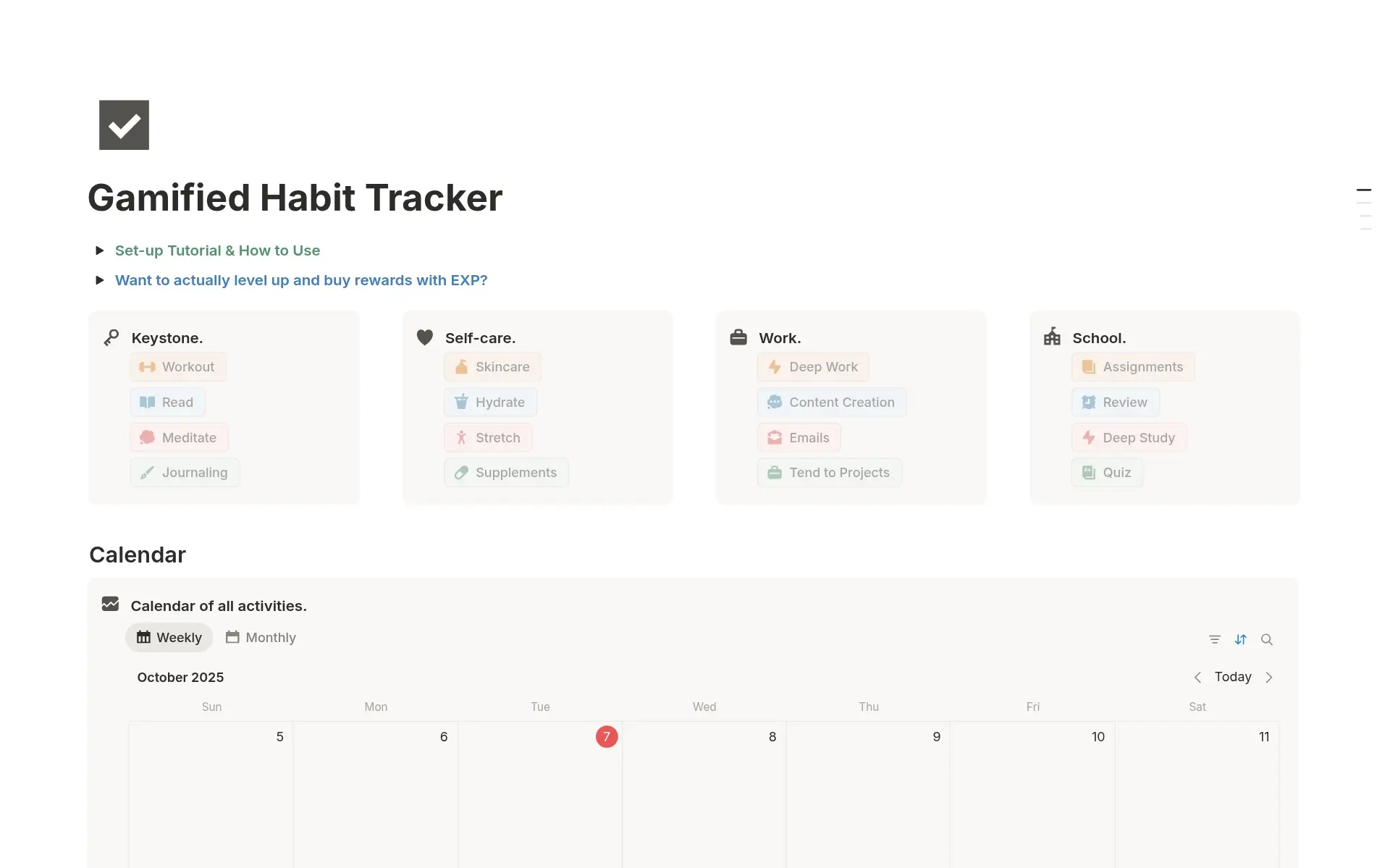Viewport: 1390px width, 868px height.
Task: Open the calendar filter icon
Action: tap(1215, 639)
